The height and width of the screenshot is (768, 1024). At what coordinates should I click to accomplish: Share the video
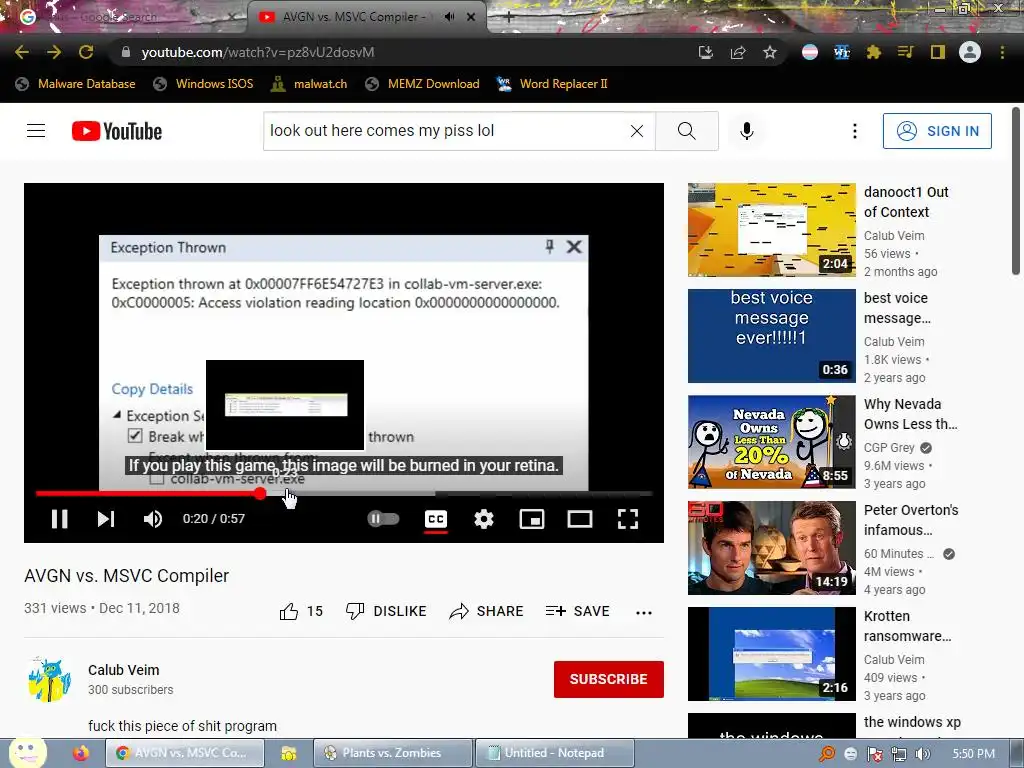[487, 611]
